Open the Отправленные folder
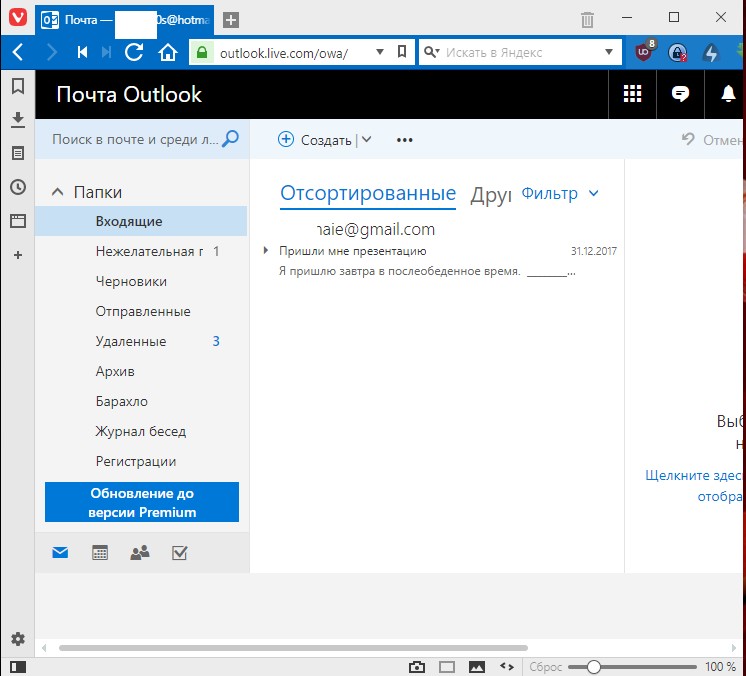Viewport: 746px width, 676px height. click(141, 311)
